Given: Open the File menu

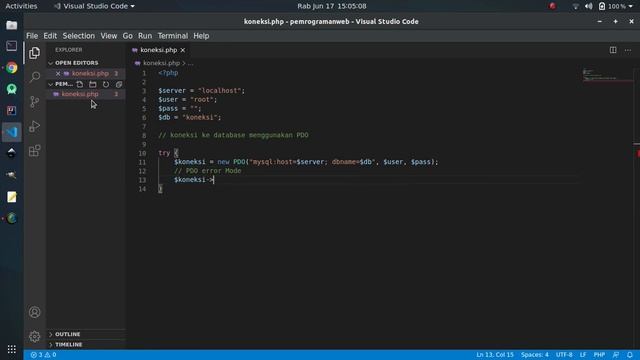Looking at the screenshot, I should pyautogui.click(x=32, y=36).
